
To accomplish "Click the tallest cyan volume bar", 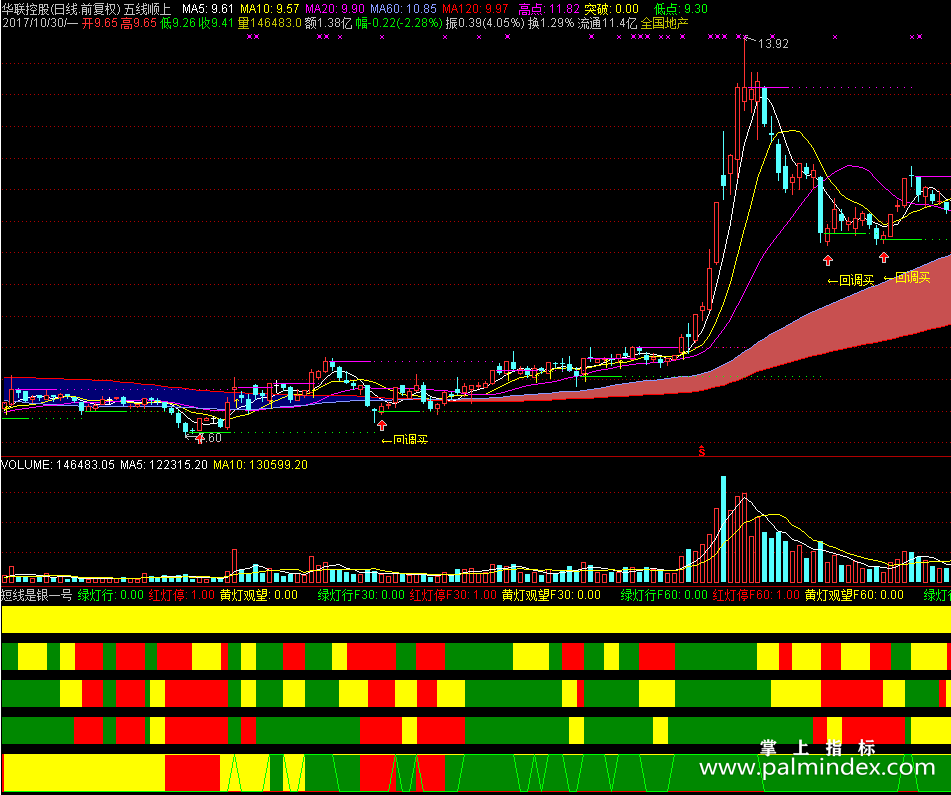I will tap(723, 529).
